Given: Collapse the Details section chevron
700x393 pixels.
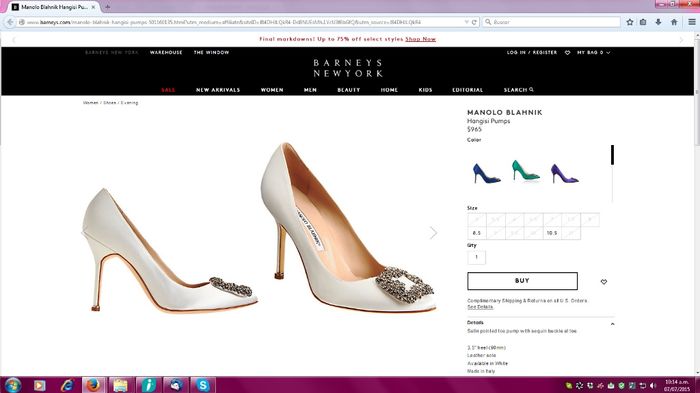Looking at the screenshot, I should point(612,324).
